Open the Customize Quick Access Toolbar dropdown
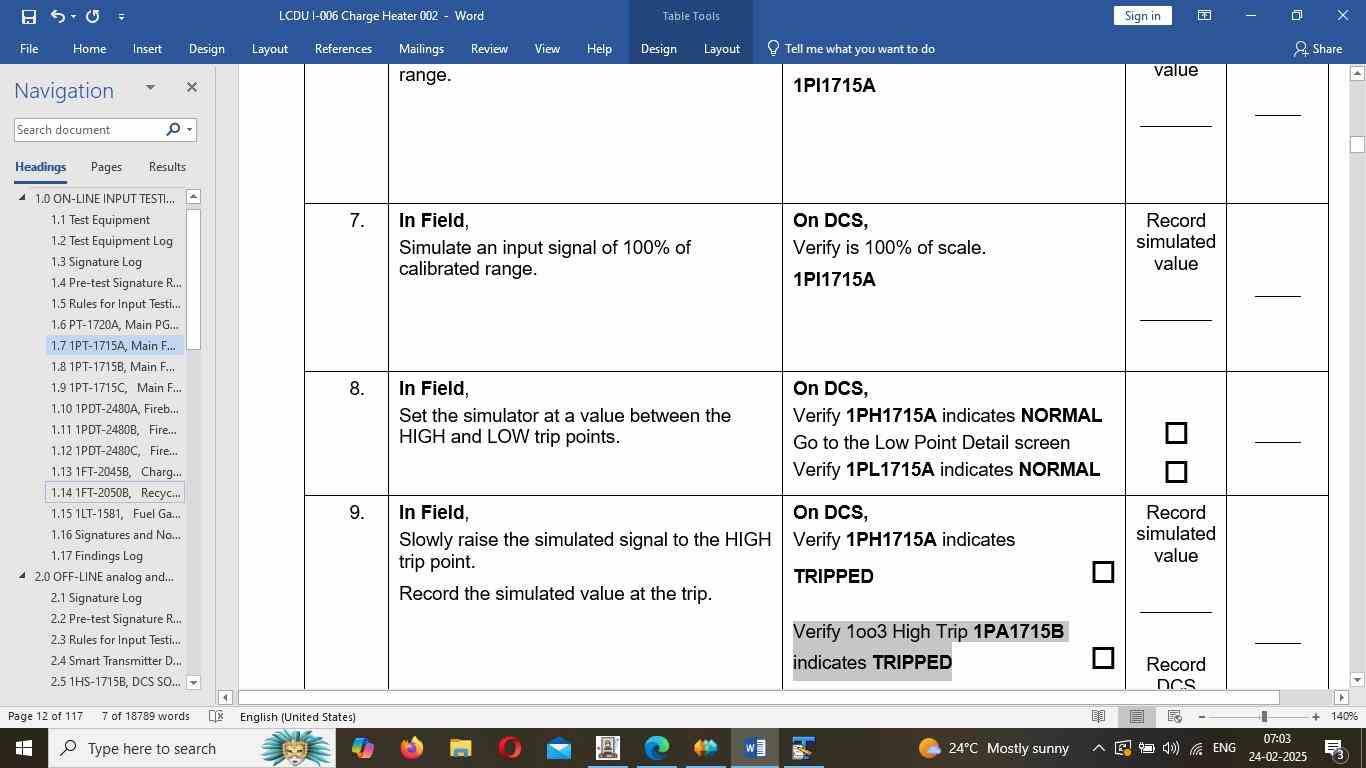Viewport: 1366px width, 768px height. point(121,16)
